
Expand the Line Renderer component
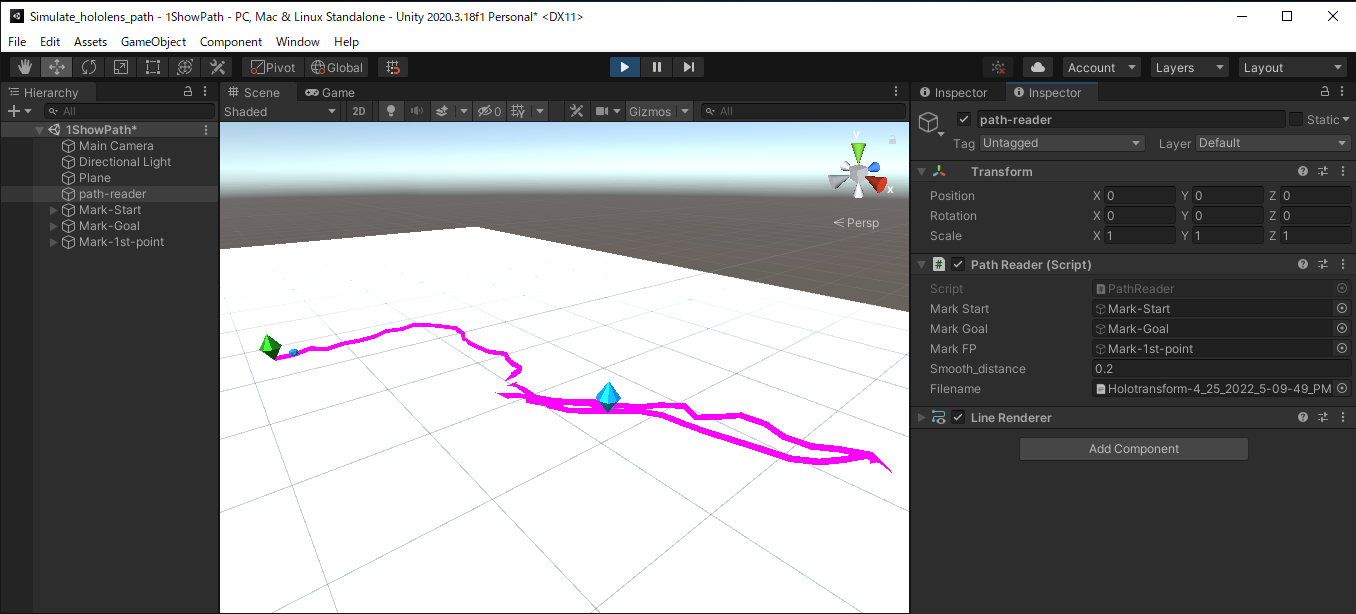point(921,417)
